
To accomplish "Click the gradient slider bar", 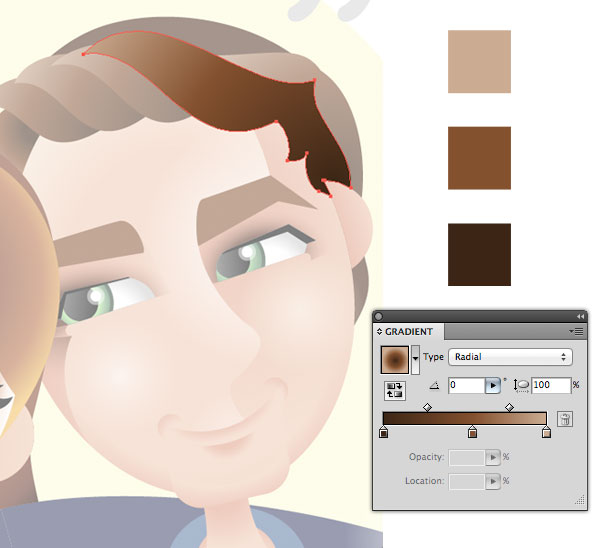I will click(465, 418).
